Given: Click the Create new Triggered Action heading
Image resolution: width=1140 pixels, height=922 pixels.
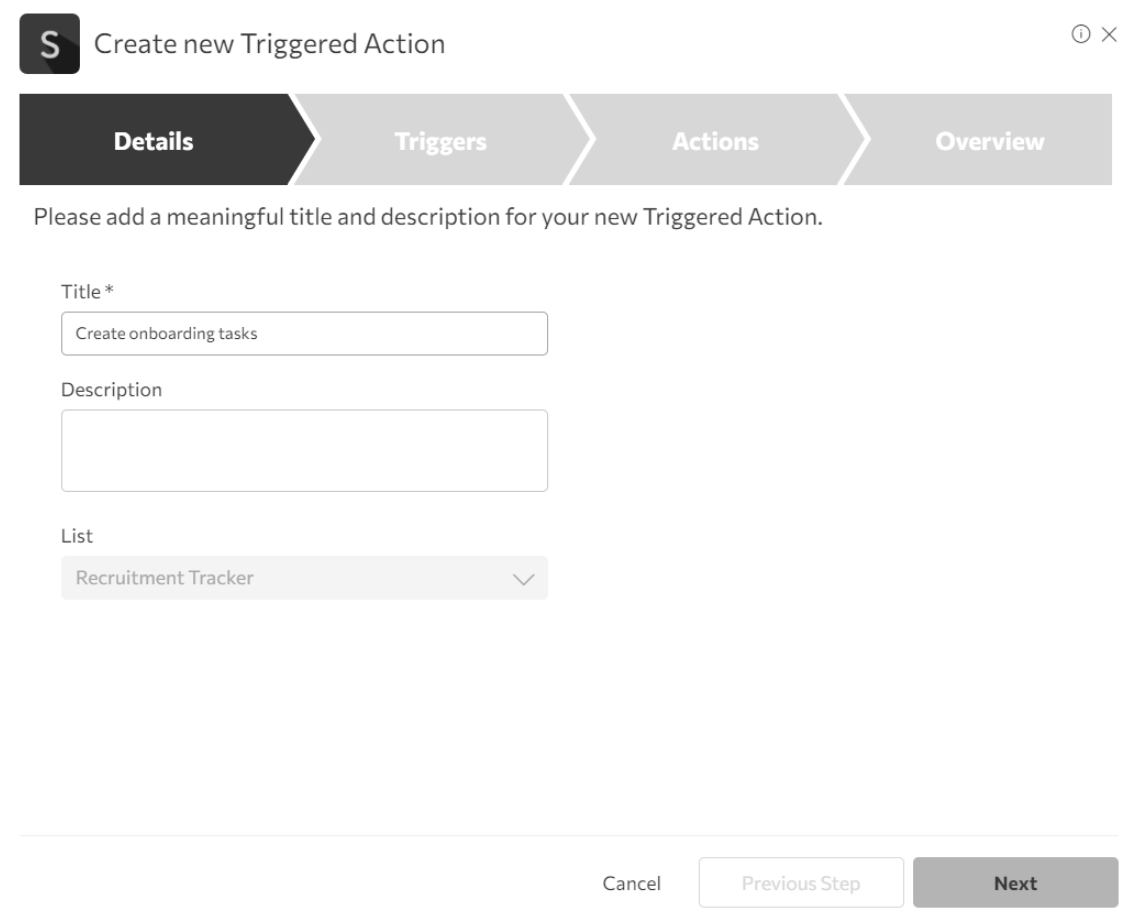Looking at the screenshot, I should (x=269, y=44).
